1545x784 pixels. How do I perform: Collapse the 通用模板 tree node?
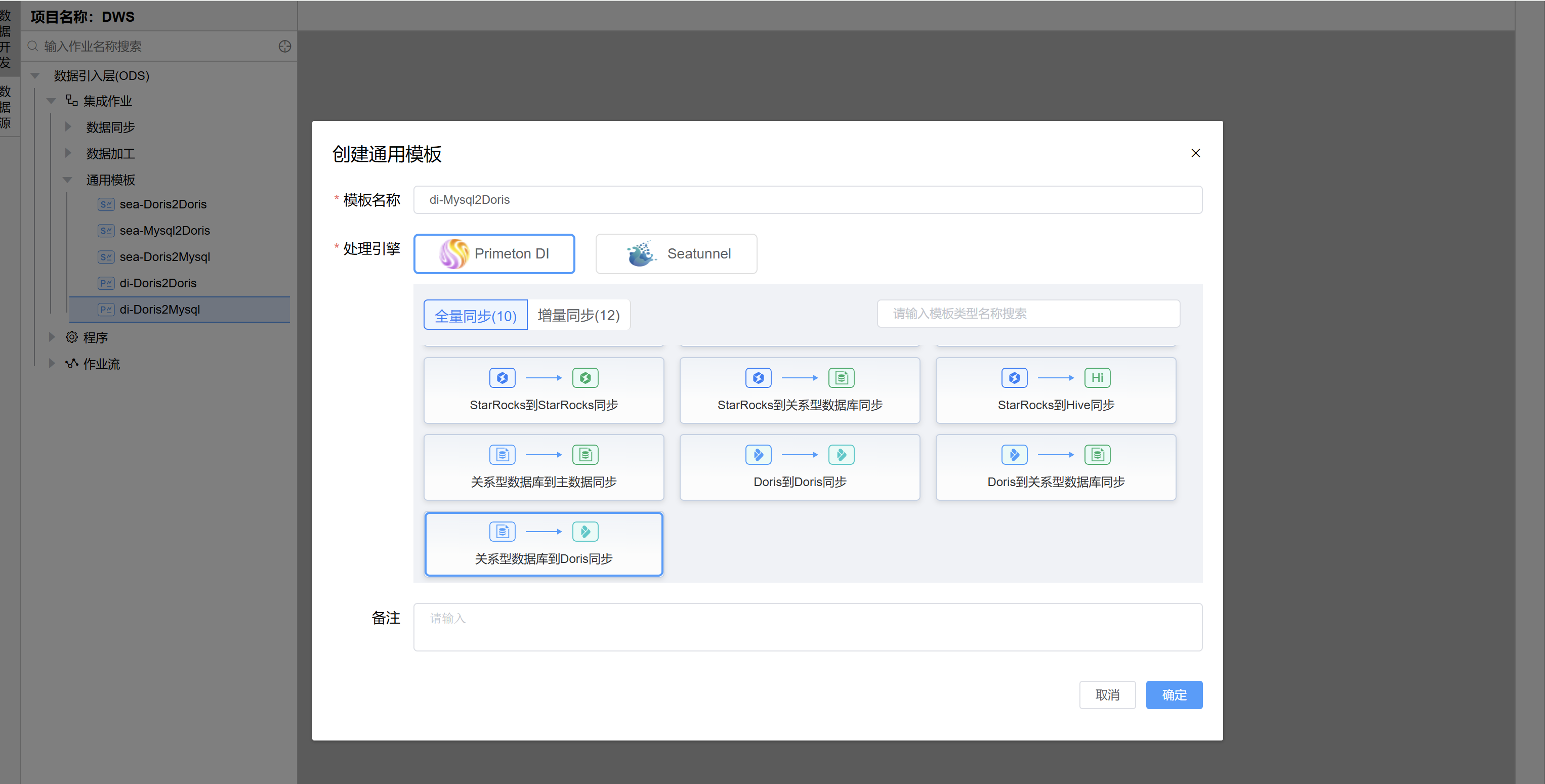68,180
